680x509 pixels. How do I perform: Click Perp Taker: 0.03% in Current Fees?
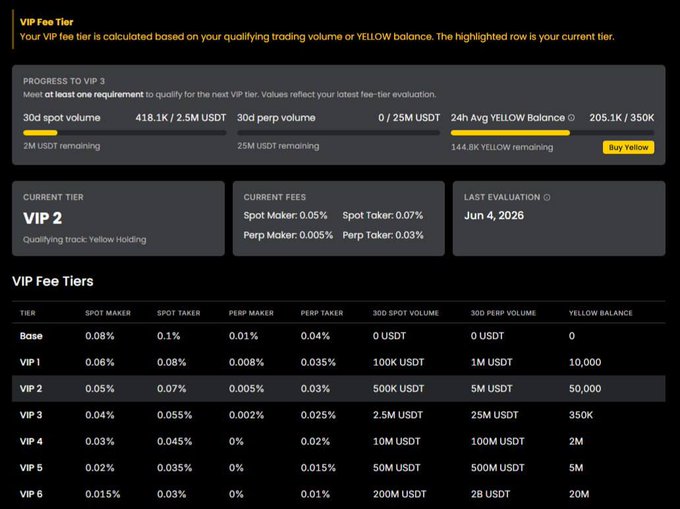click(383, 235)
